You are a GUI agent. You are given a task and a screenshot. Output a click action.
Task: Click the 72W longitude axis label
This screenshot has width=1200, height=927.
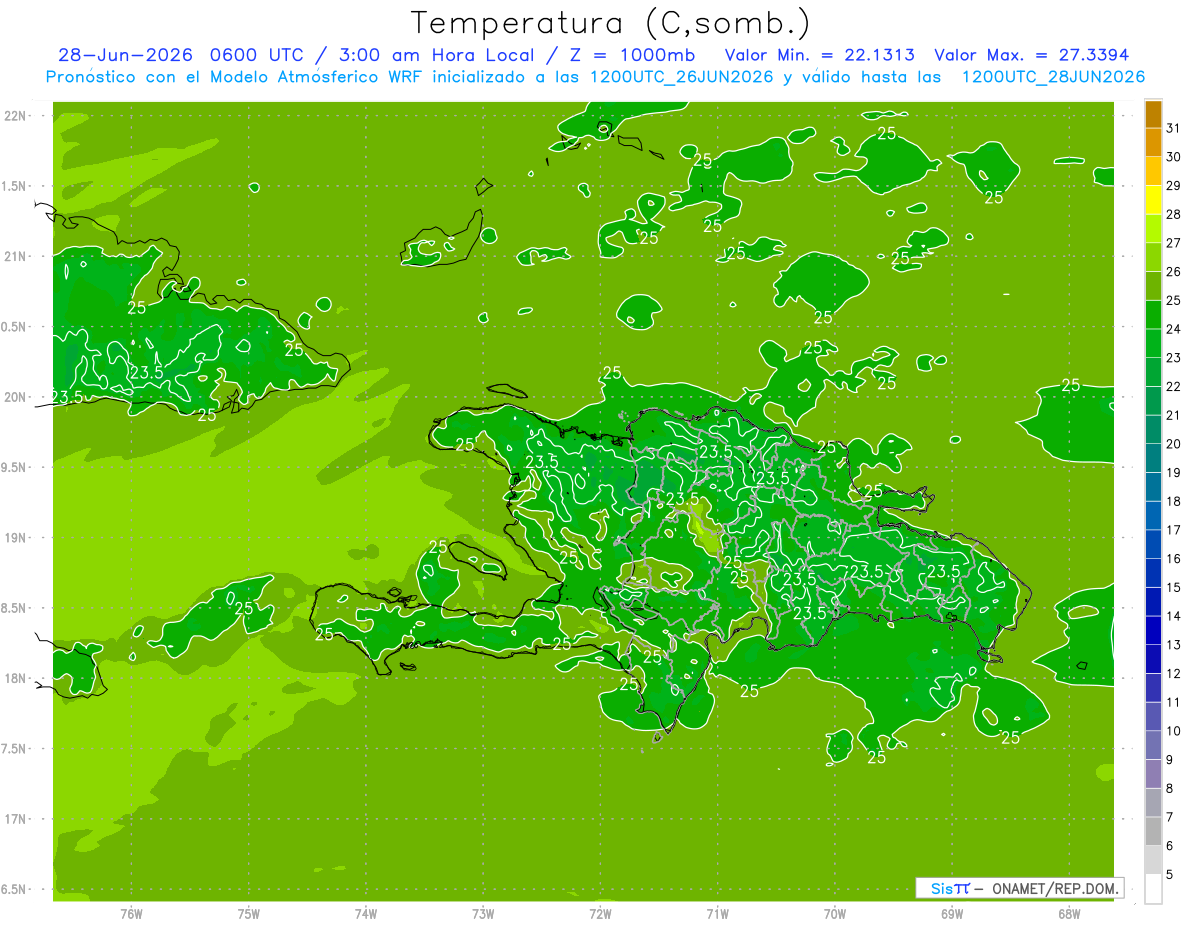[600, 914]
